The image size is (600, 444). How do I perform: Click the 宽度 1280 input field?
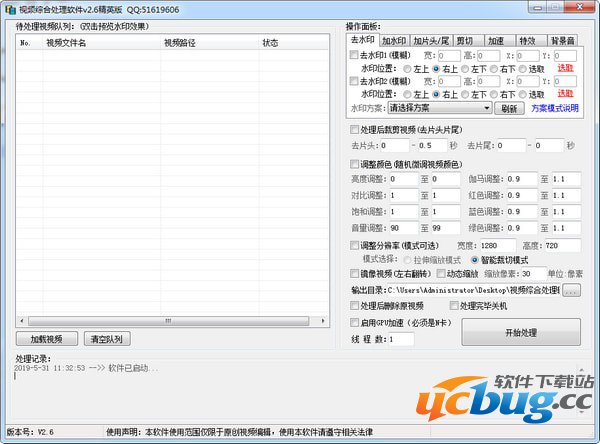click(497, 245)
